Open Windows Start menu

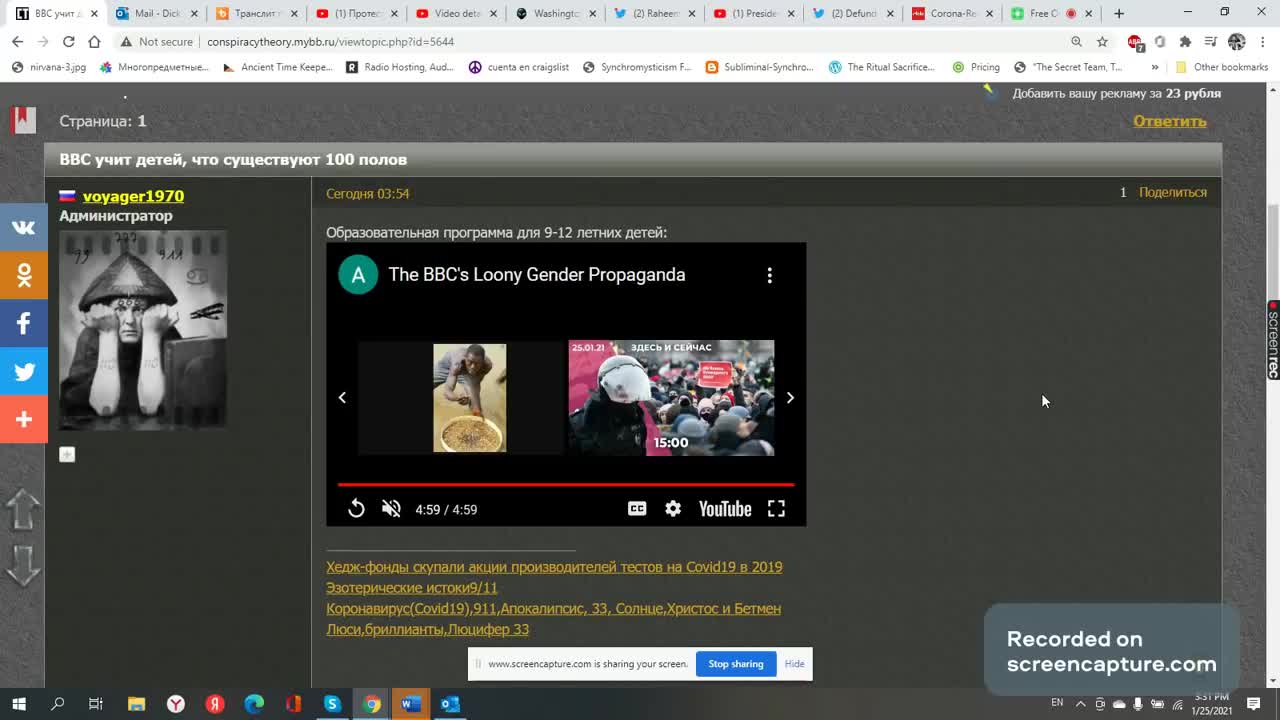point(19,704)
